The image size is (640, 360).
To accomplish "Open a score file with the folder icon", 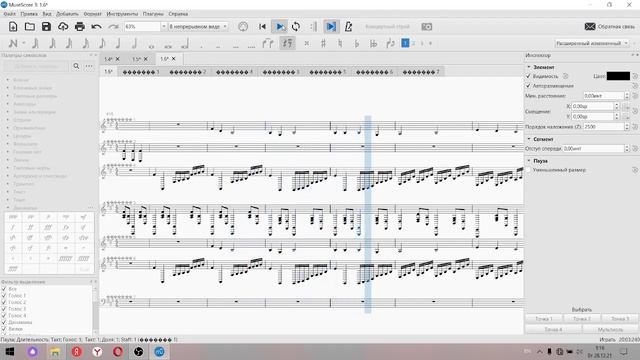I will (29, 27).
